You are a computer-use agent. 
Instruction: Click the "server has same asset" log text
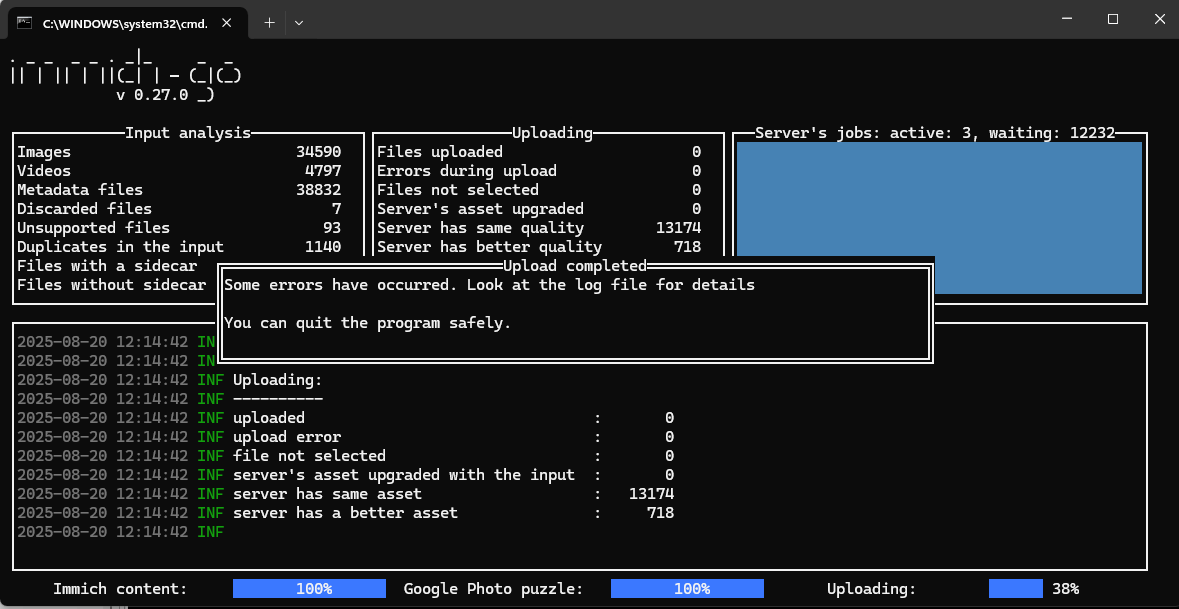[x=327, y=494]
